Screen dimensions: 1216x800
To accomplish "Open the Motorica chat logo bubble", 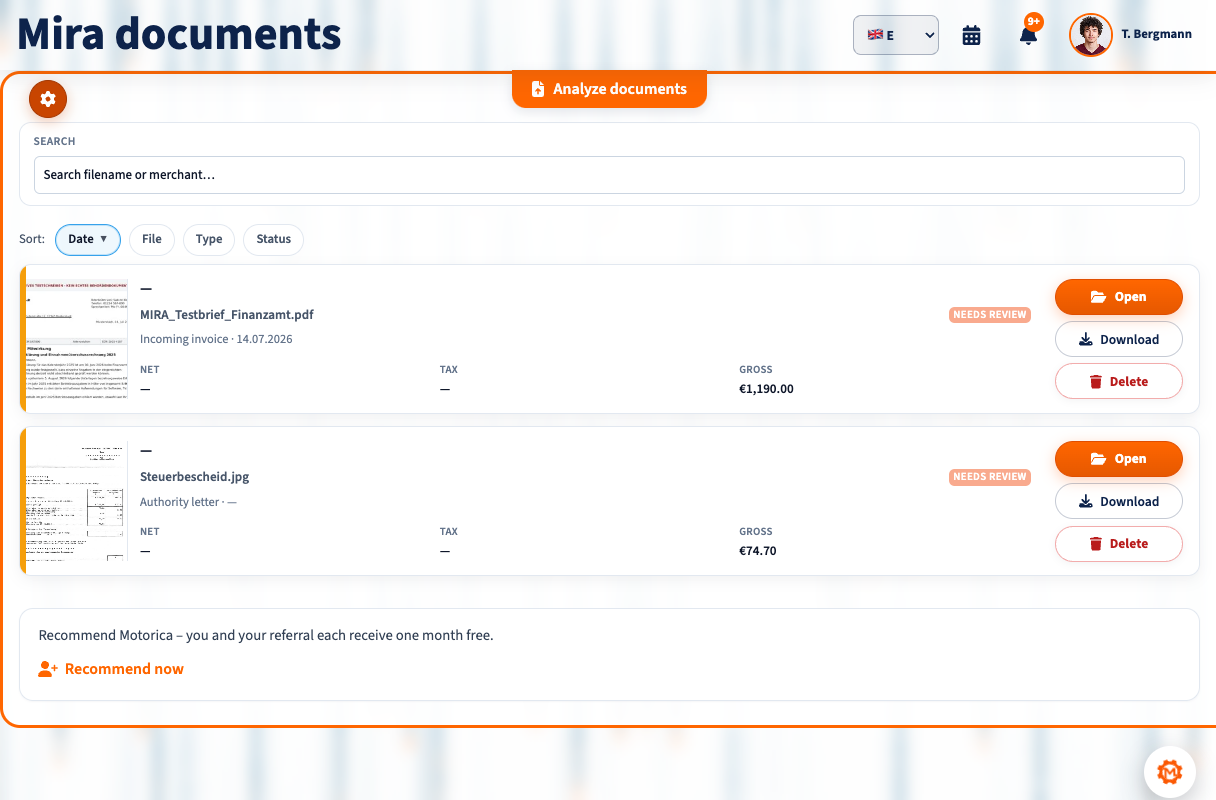I will tap(1170, 772).
